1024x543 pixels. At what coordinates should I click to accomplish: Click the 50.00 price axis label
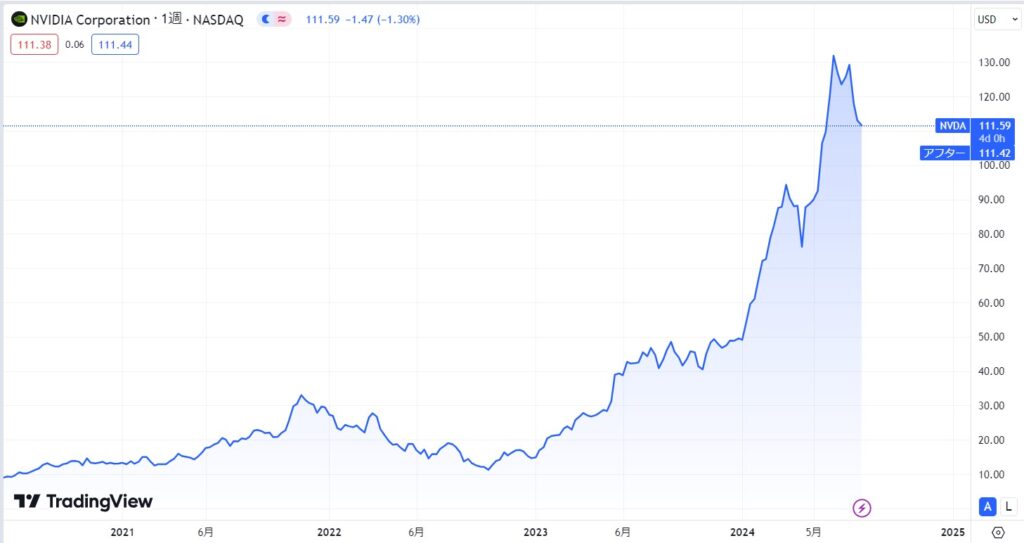pyautogui.click(x=991, y=337)
